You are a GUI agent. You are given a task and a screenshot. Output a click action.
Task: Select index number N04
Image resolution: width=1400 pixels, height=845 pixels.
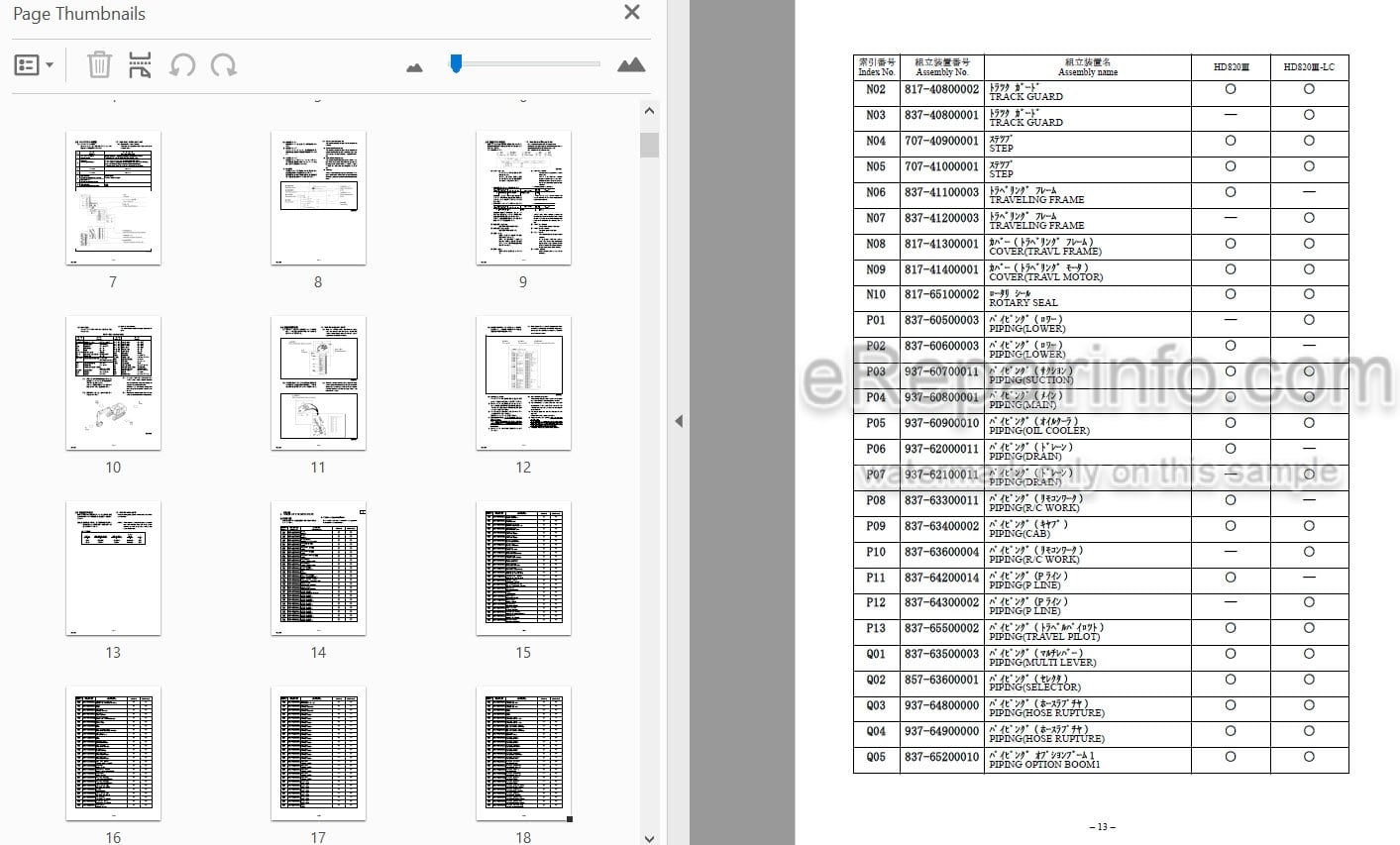[876, 141]
